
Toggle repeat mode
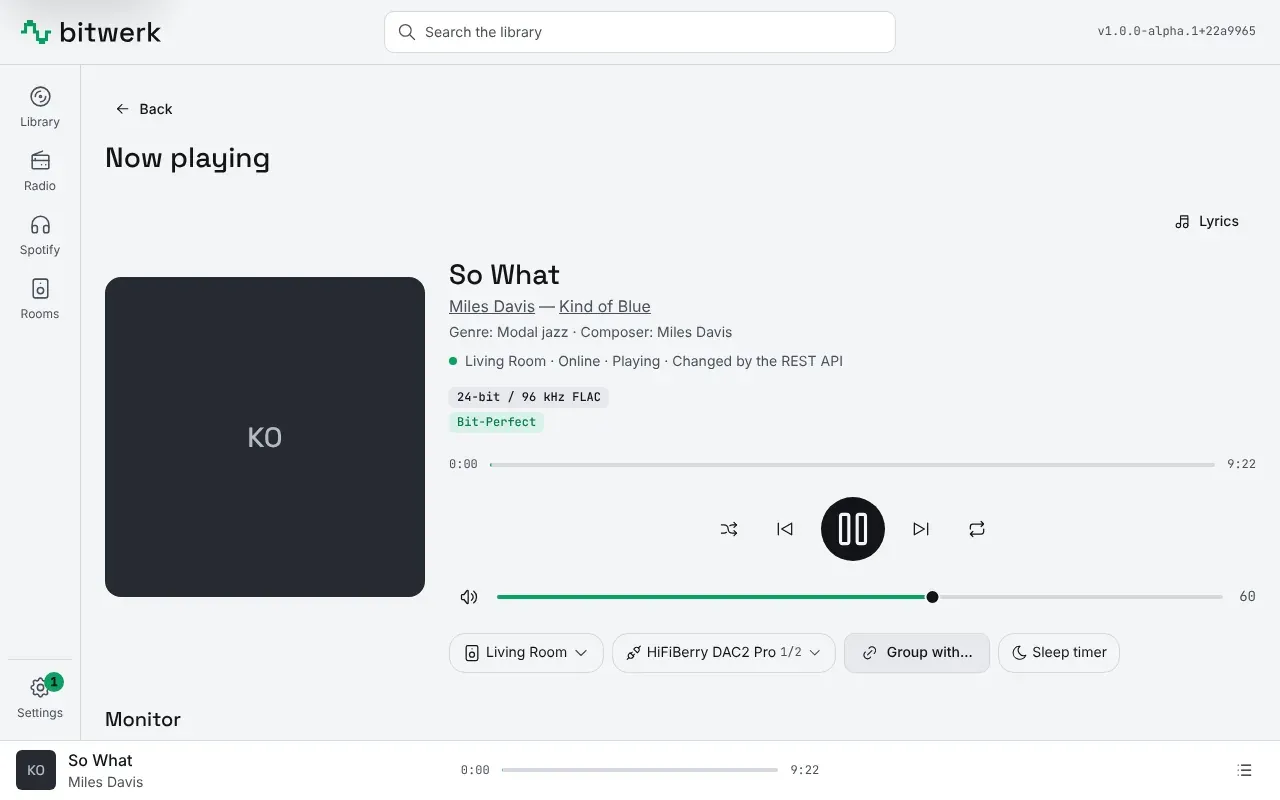tap(977, 529)
